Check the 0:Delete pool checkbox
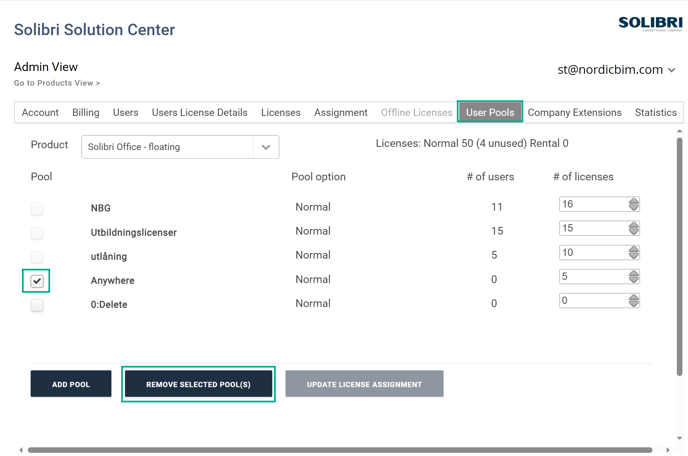Viewport: 688px width, 456px height. (x=37, y=305)
